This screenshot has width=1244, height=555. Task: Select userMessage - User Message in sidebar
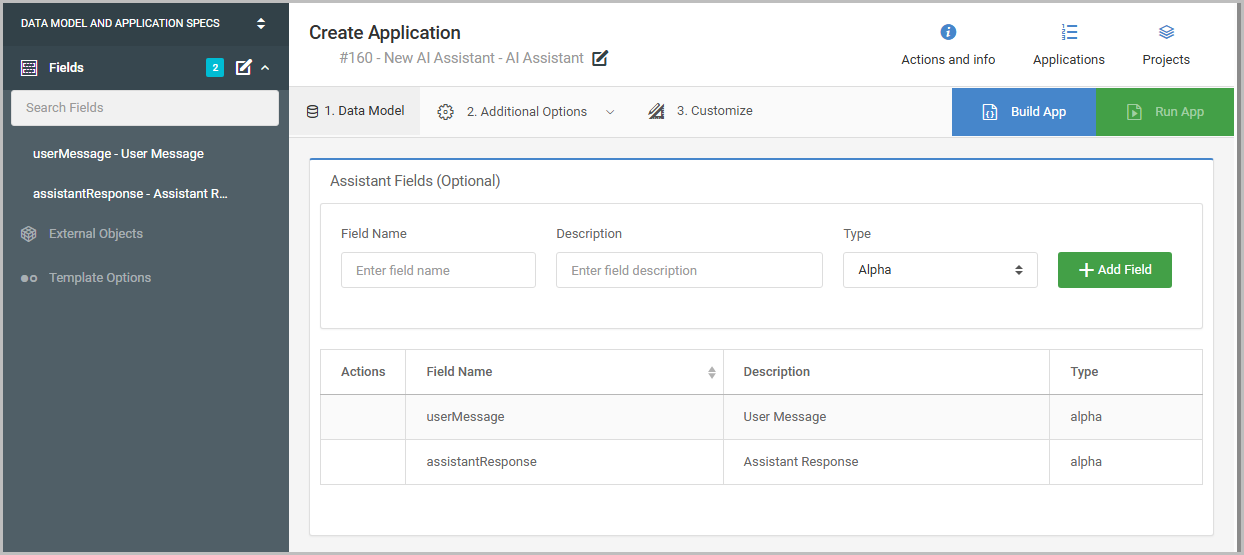pyautogui.click(x=118, y=154)
